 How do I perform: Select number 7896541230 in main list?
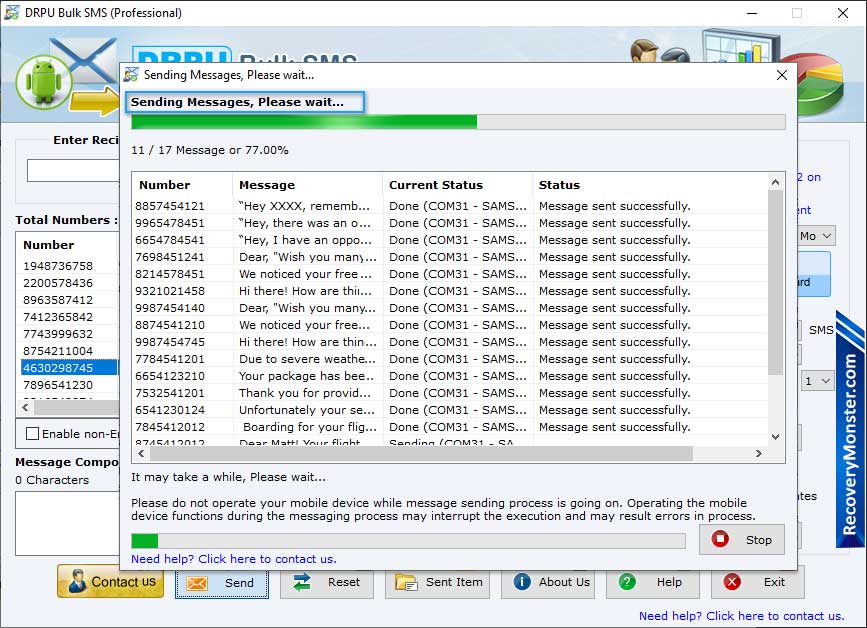pos(69,385)
